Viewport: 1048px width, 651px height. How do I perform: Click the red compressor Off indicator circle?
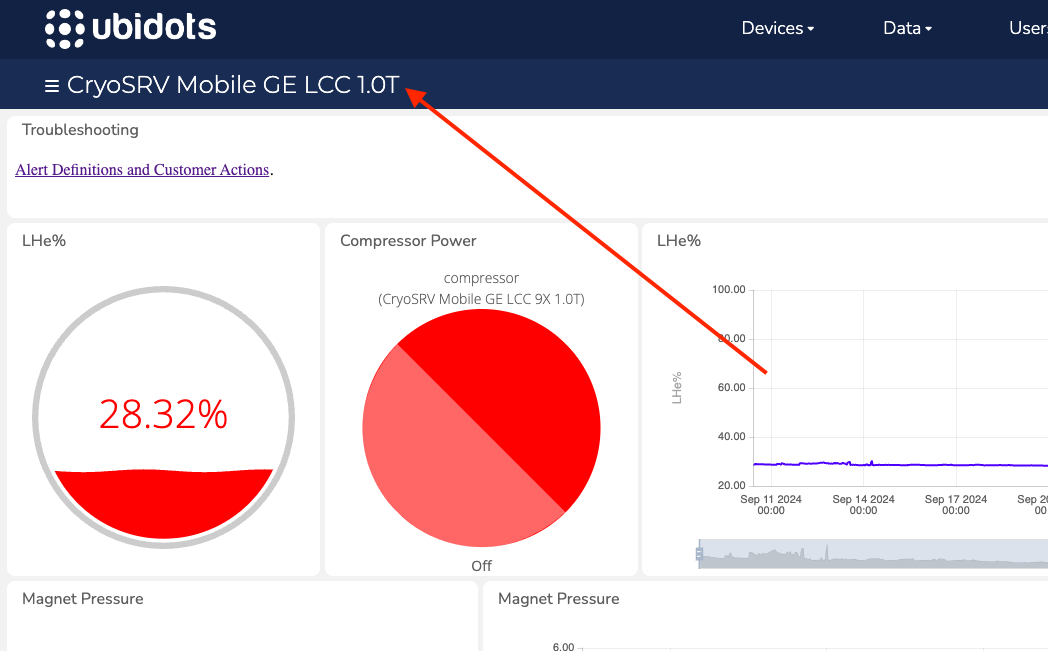pyautogui.click(x=481, y=428)
